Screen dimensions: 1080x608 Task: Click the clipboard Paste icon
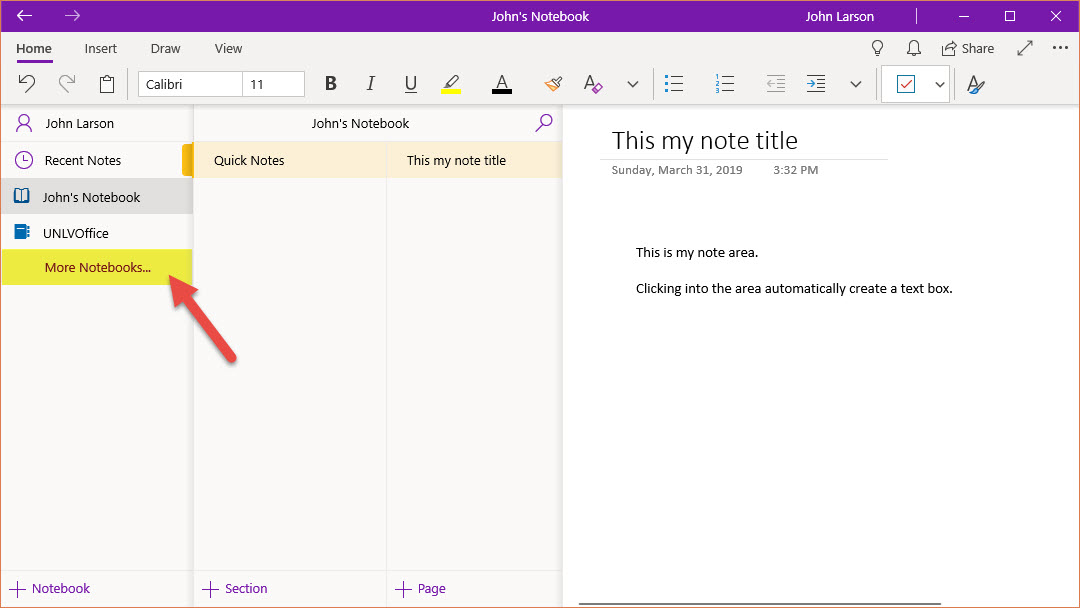coord(107,84)
